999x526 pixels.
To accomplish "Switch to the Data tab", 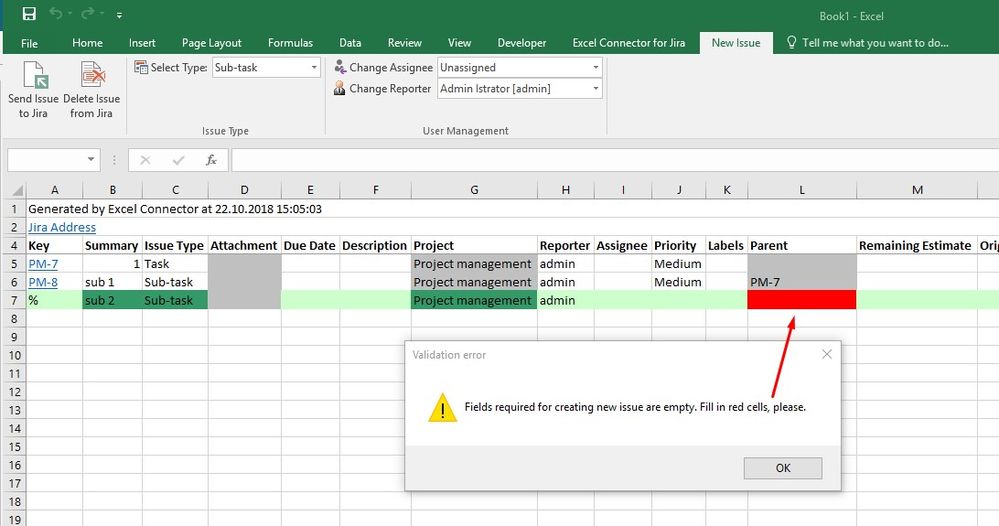I will click(350, 43).
